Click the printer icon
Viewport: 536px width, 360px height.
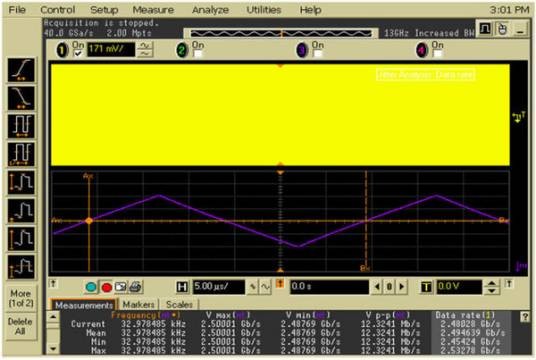click(136, 287)
